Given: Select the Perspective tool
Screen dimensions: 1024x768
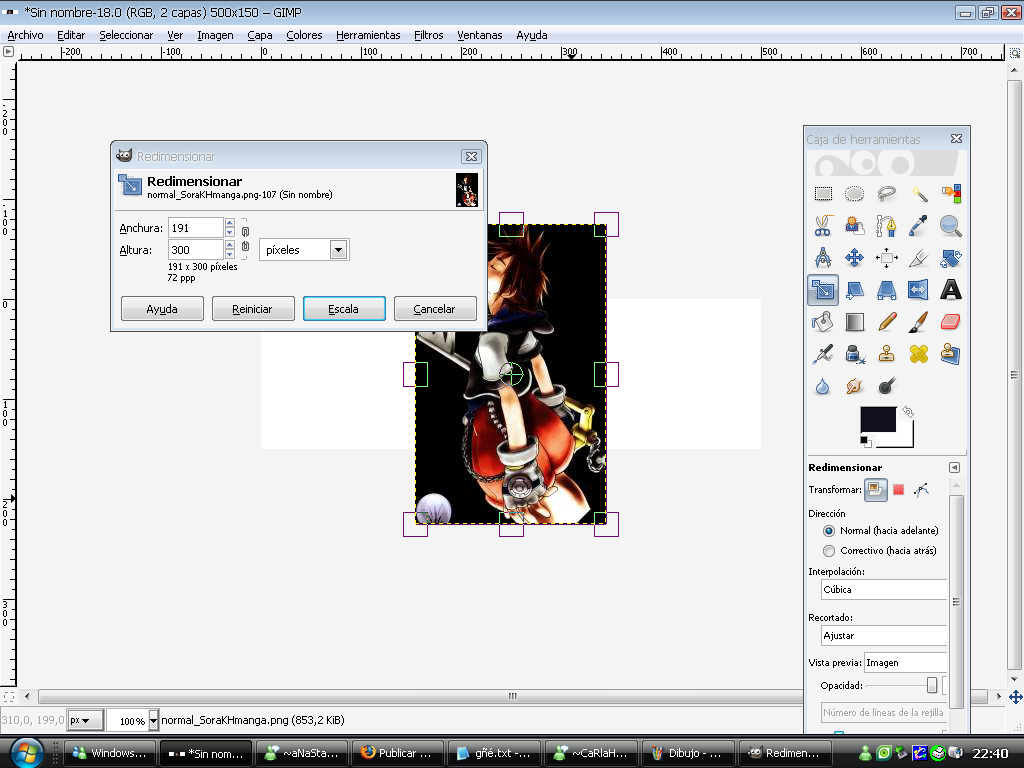Looking at the screenshot, I should pyautogui.click(x=886, y=290).
